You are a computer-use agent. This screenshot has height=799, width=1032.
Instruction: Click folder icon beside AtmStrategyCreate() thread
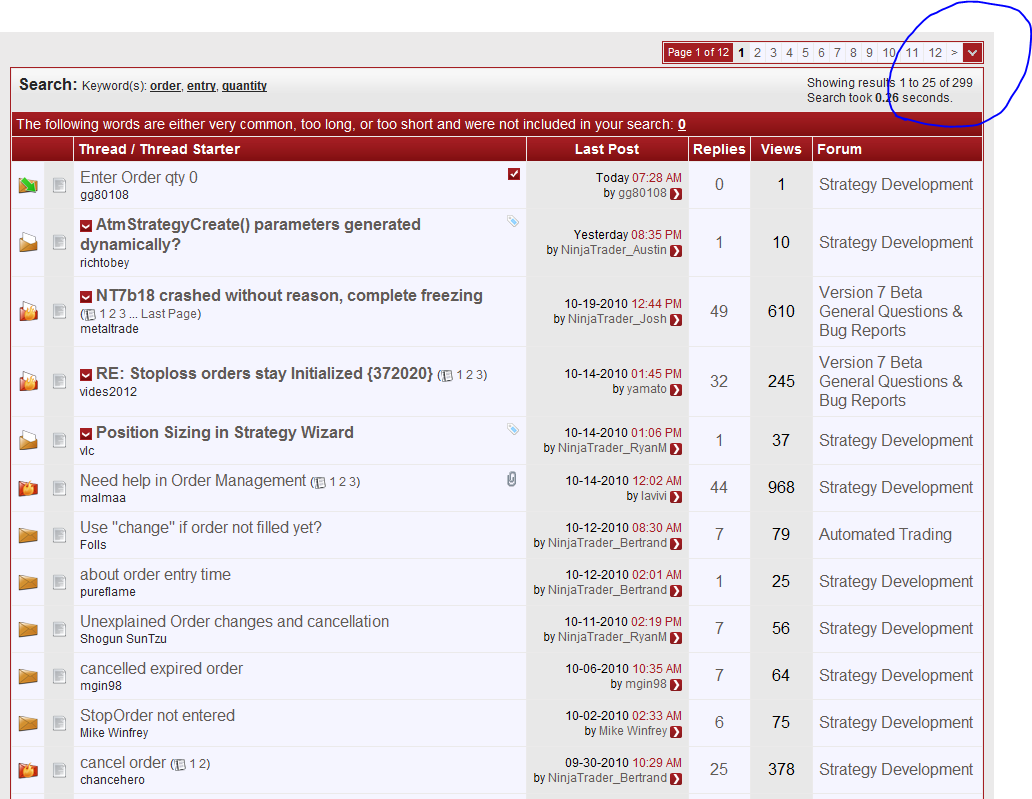28,242
